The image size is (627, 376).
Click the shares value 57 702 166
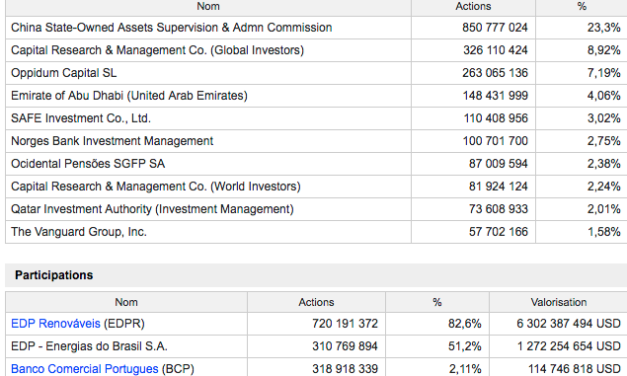click(499, 232)
